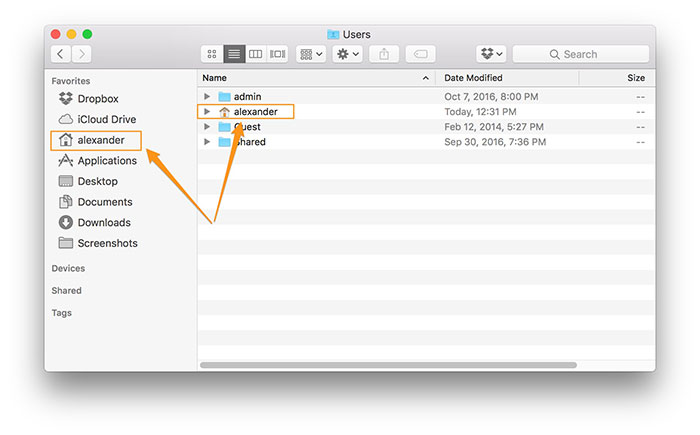Screen dimensions: 700x435
Task: Click into the Search field
Action: pos(581,54)
